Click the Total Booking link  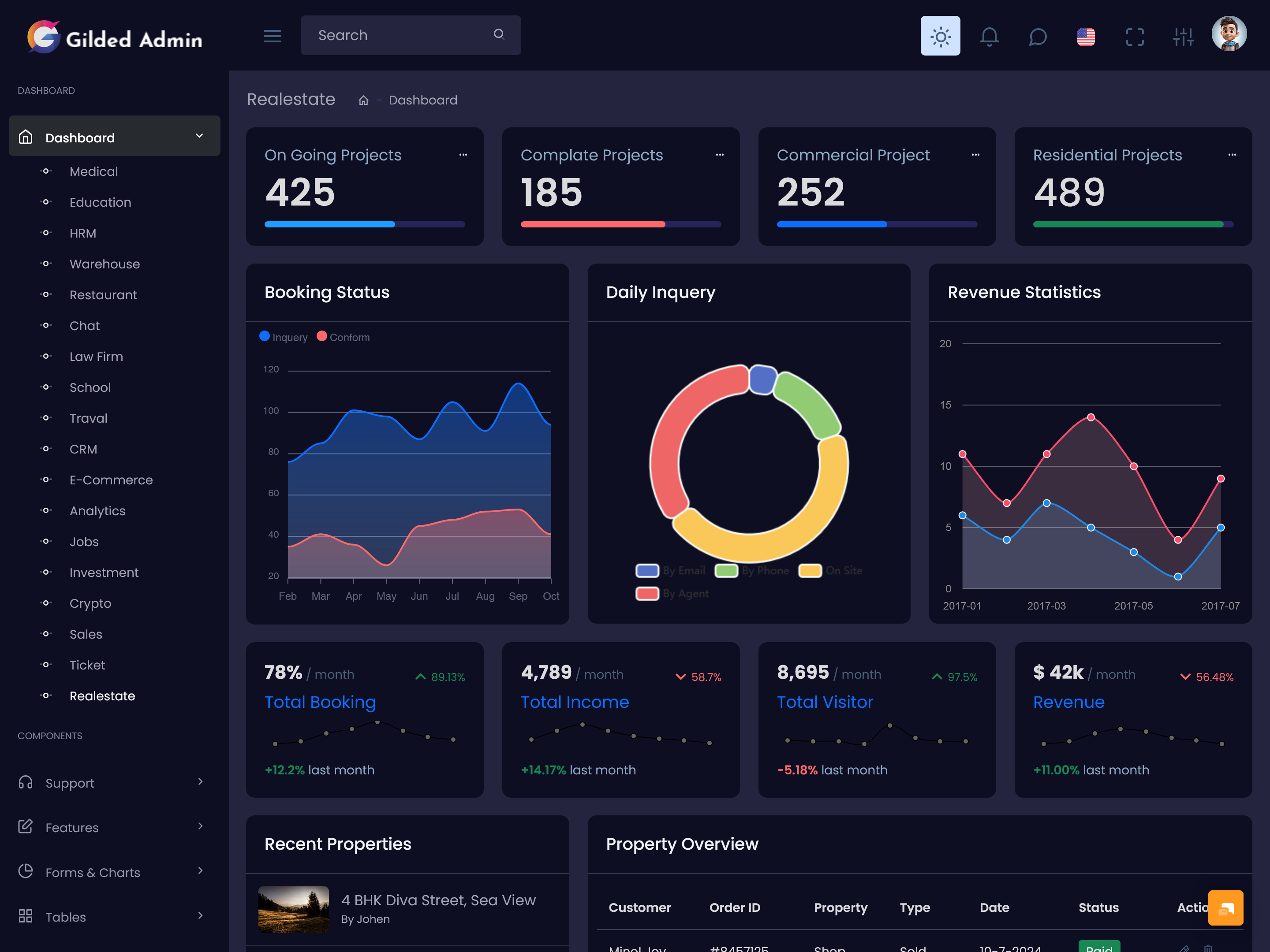click(x=321, y=703)
